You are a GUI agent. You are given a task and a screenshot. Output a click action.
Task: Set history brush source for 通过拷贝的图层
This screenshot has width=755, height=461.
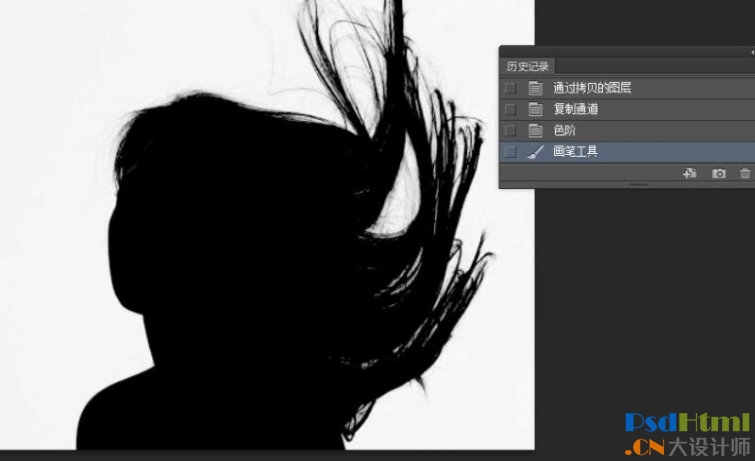(511, 88)
